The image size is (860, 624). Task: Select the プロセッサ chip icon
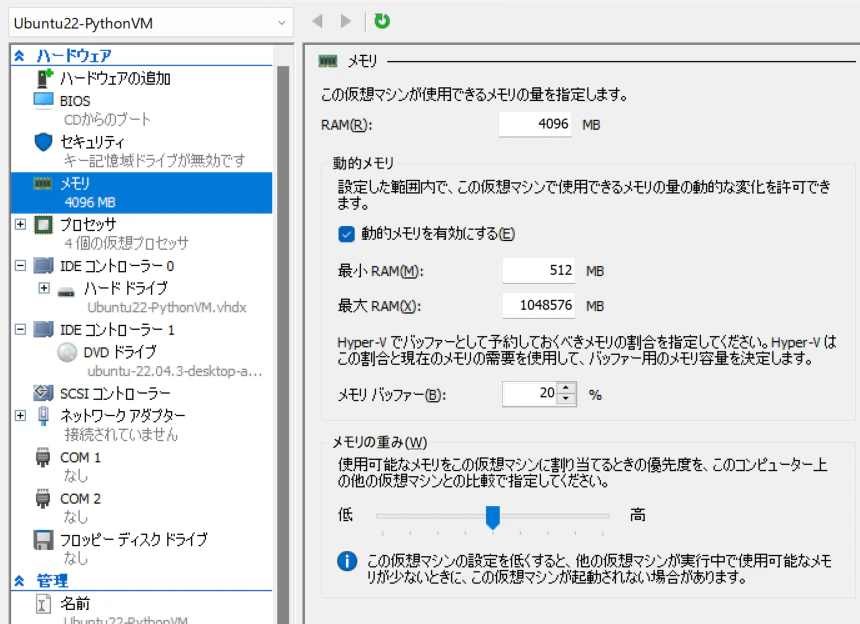pos(43,224)
